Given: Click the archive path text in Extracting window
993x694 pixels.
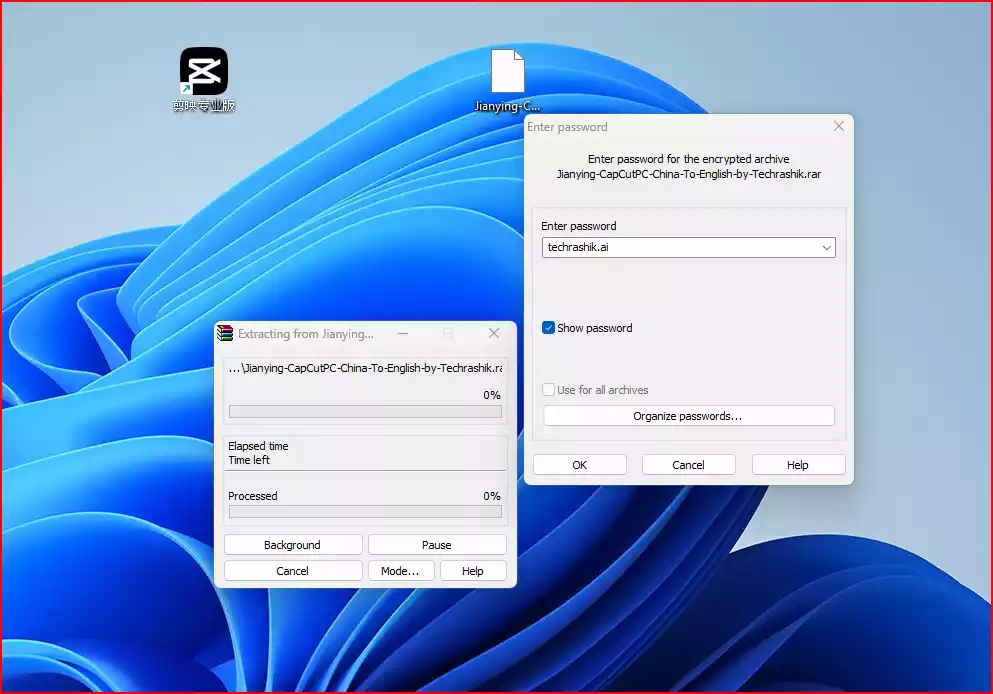Looking at the screenshot, I should (x=366, y=368).
